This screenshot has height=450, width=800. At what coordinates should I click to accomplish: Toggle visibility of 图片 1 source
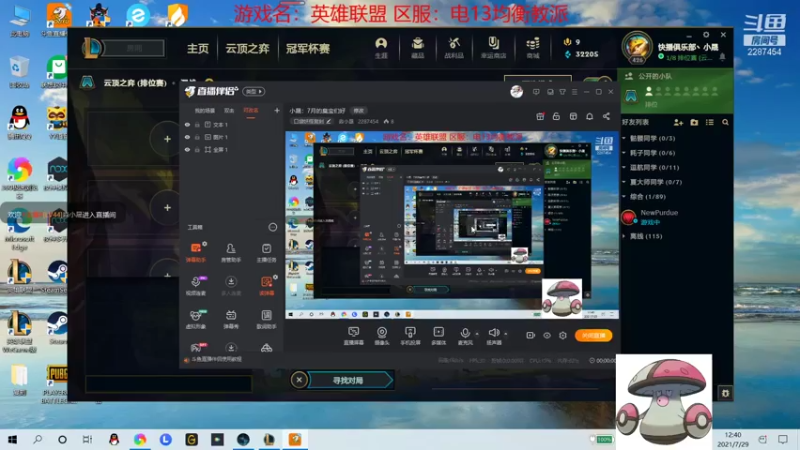pyautogui.click(x=187, y=137)
